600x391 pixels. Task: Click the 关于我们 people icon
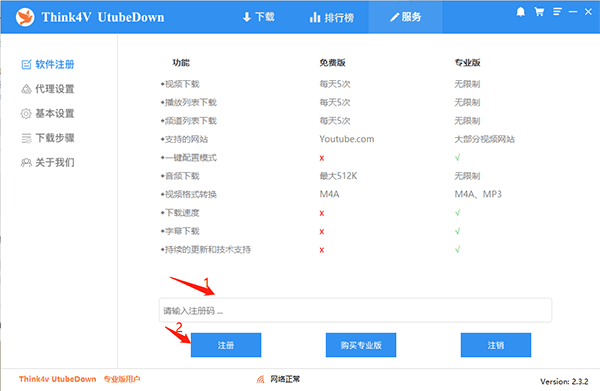pyautogui.click(x=26, y=163)
